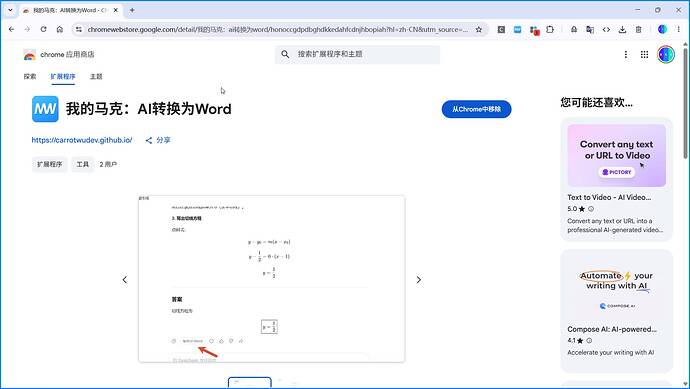
Task: Open a new browser tab
Action: (x=132, y=10)
